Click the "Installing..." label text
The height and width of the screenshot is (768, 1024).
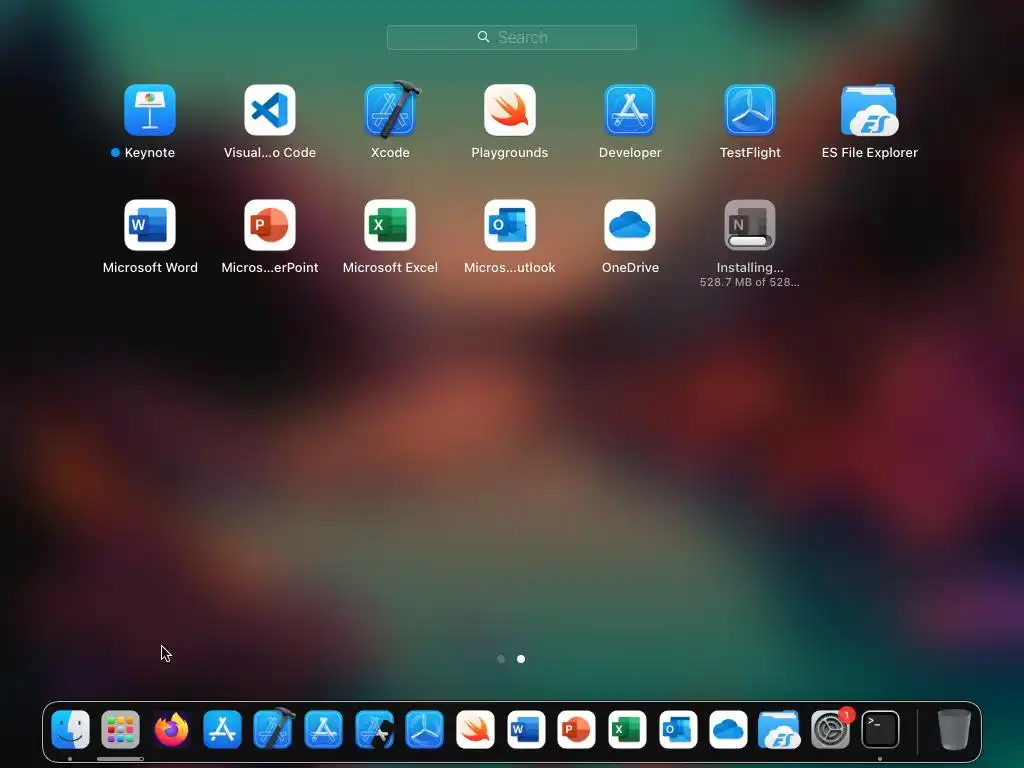point(750,267)
